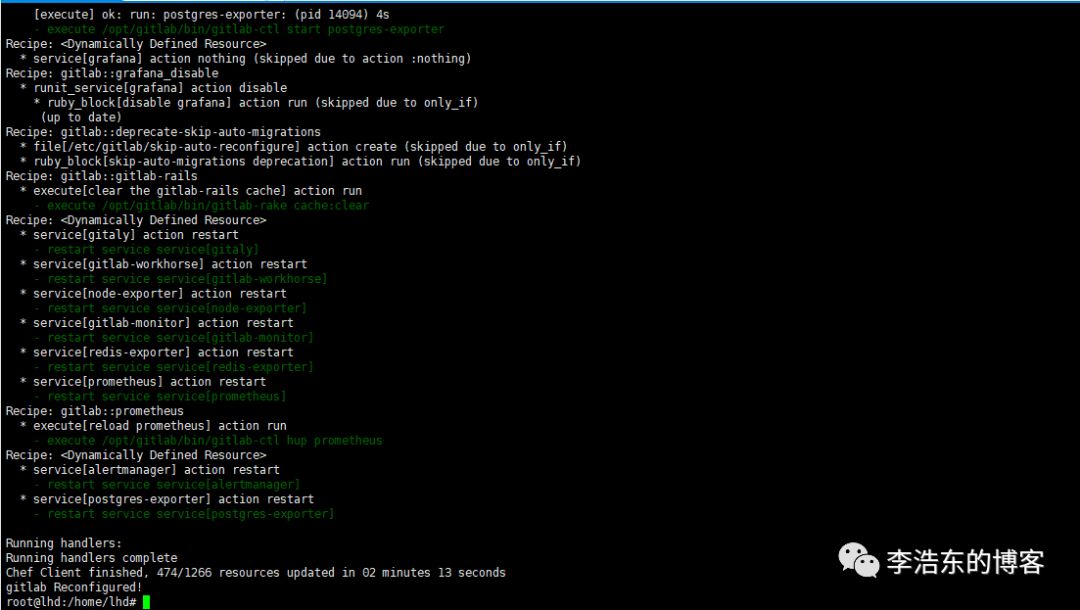This screenshot has width=1080, height=610.
Task: Click the green terminal cursor block
Action: pos(146,602)
